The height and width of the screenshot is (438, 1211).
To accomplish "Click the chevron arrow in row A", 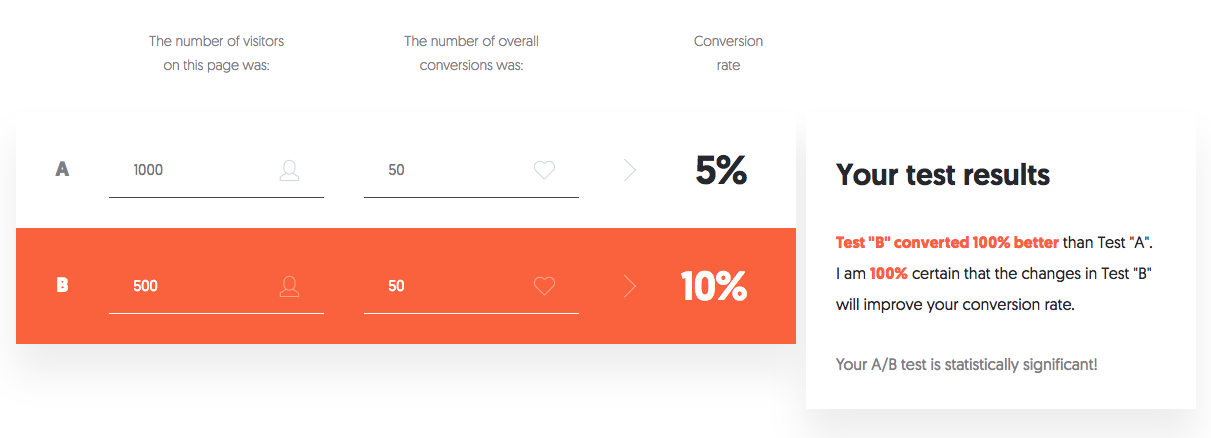I will click(x=630, y=171).
